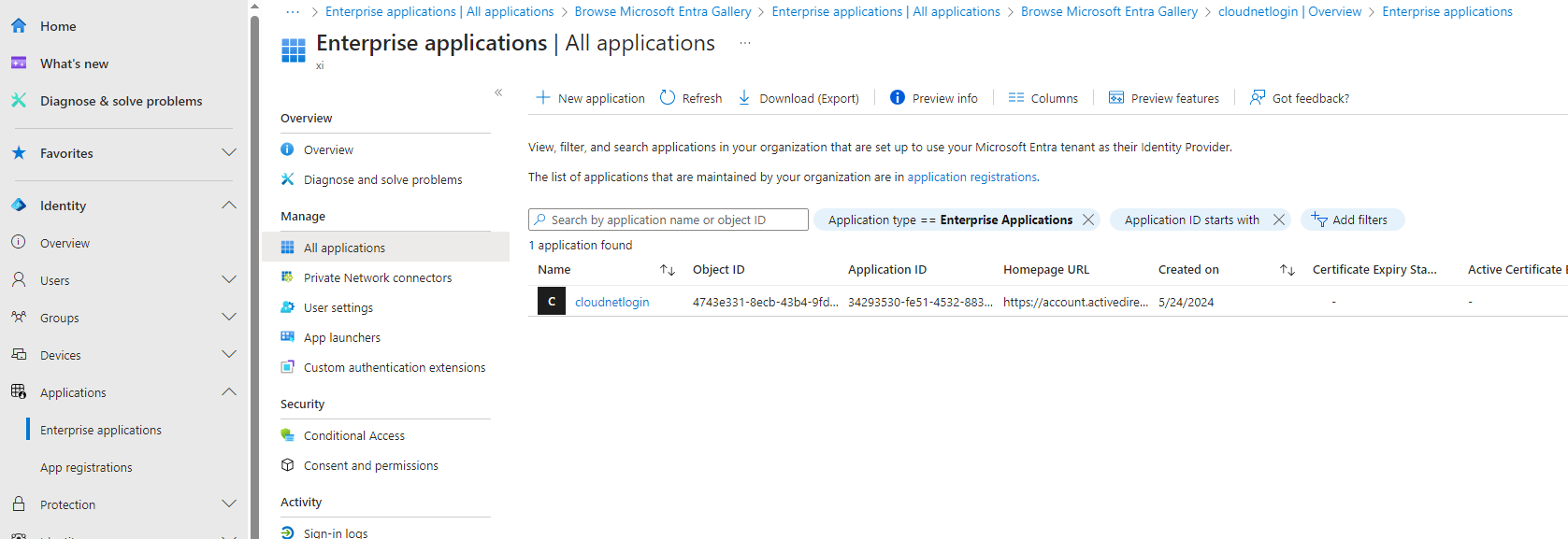Open Preview features

coord(1164,98)
